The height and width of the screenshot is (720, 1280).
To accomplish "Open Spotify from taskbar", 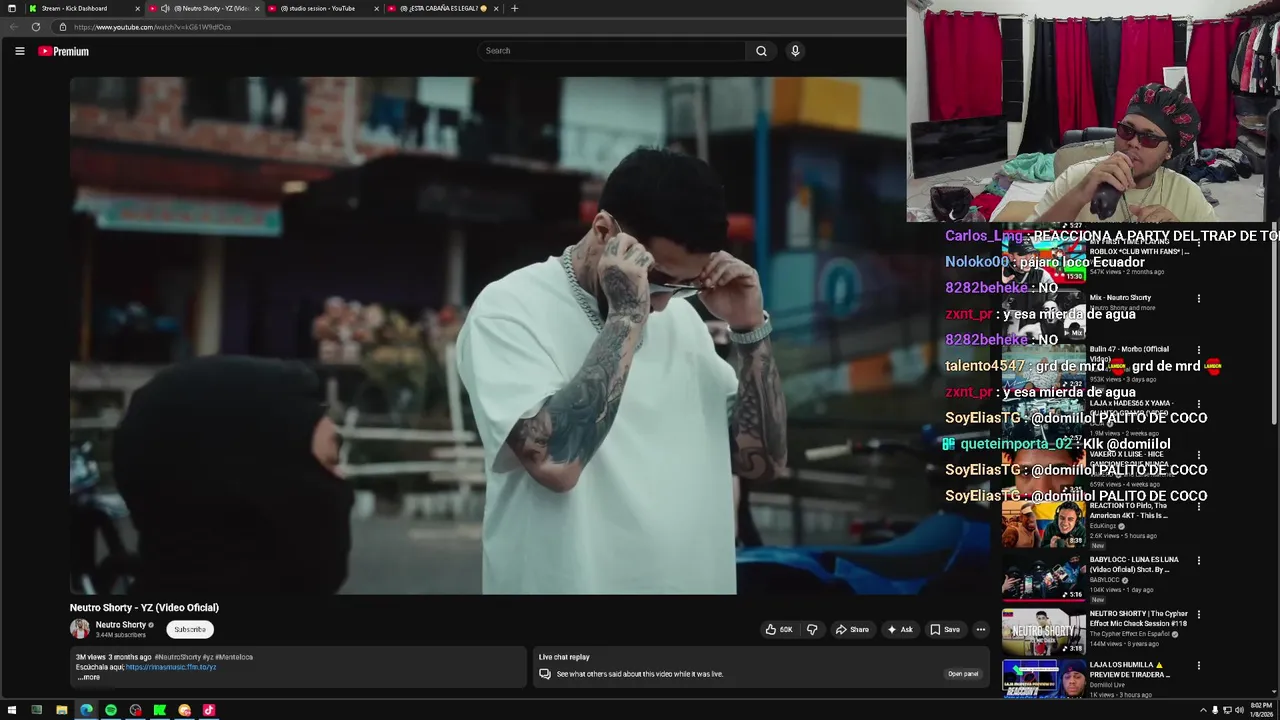I will pos(111,710).
